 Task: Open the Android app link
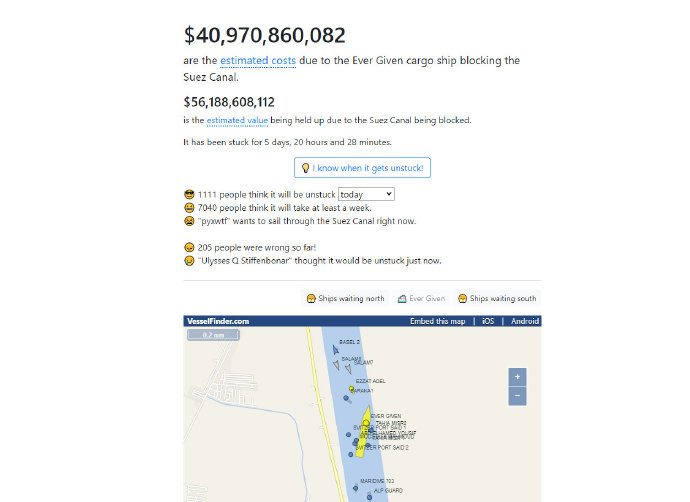click(524, 321)
